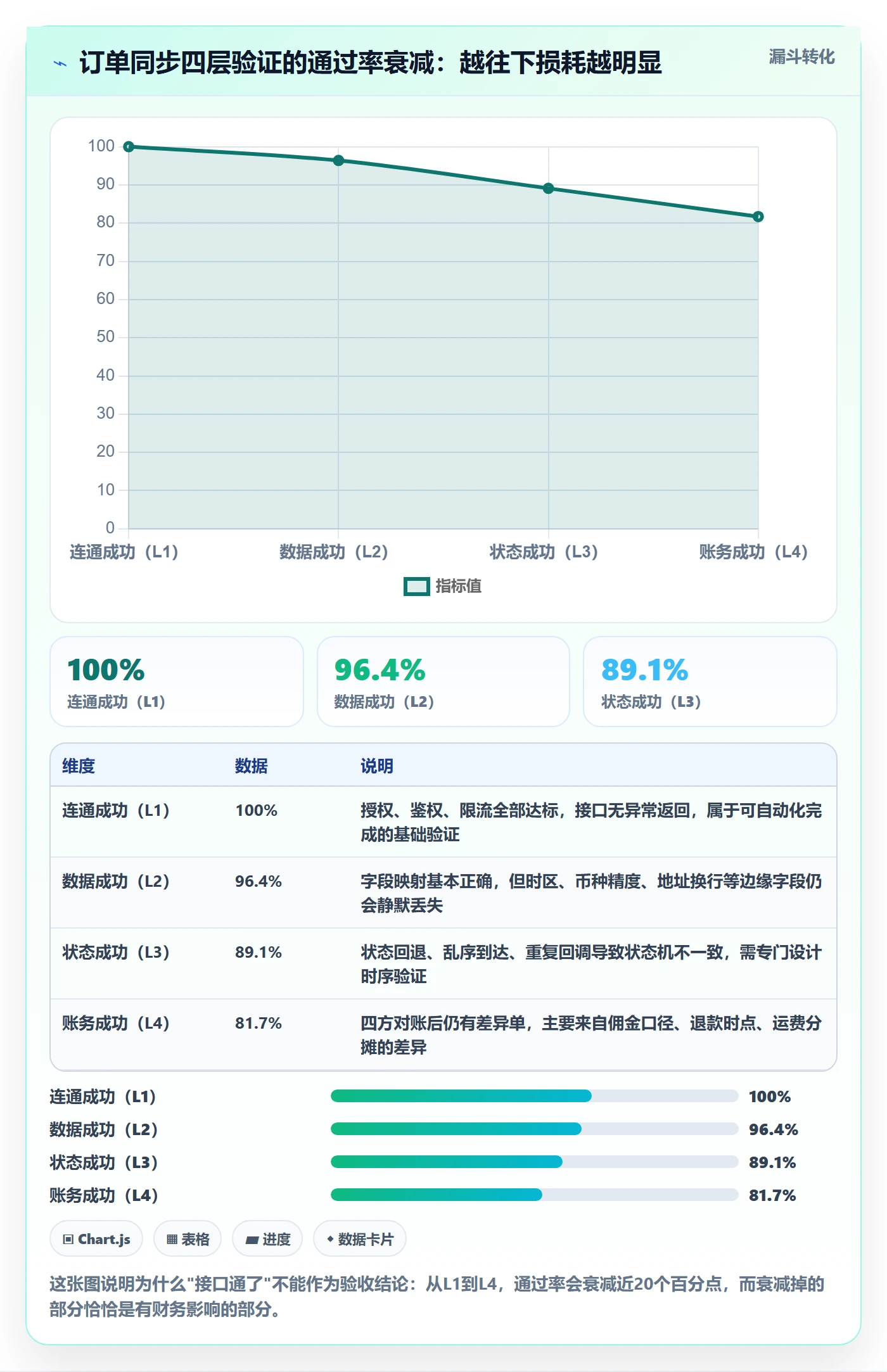
Task: Click the 账务成功（L4）progress bar
Action: (x=535, y=1195)
